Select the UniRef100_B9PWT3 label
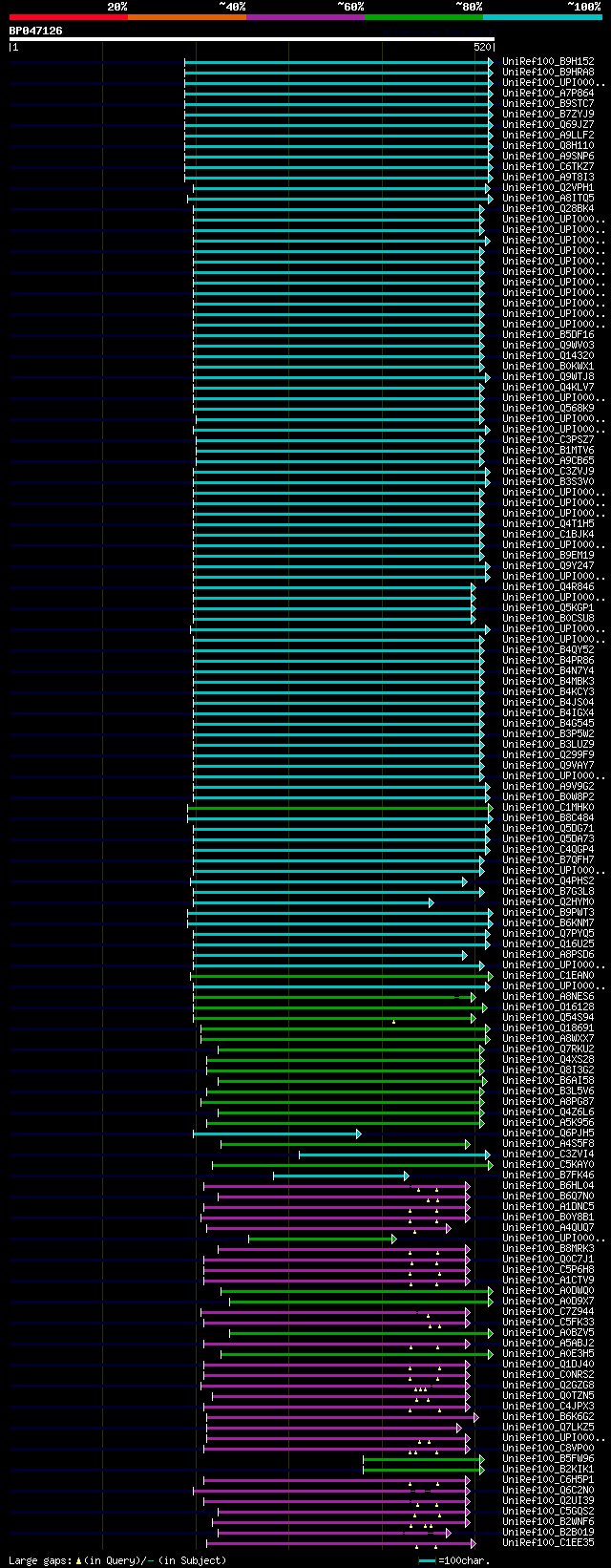Image resolution: width=611 pixels, height=1568 pixels. coord(548,912)
